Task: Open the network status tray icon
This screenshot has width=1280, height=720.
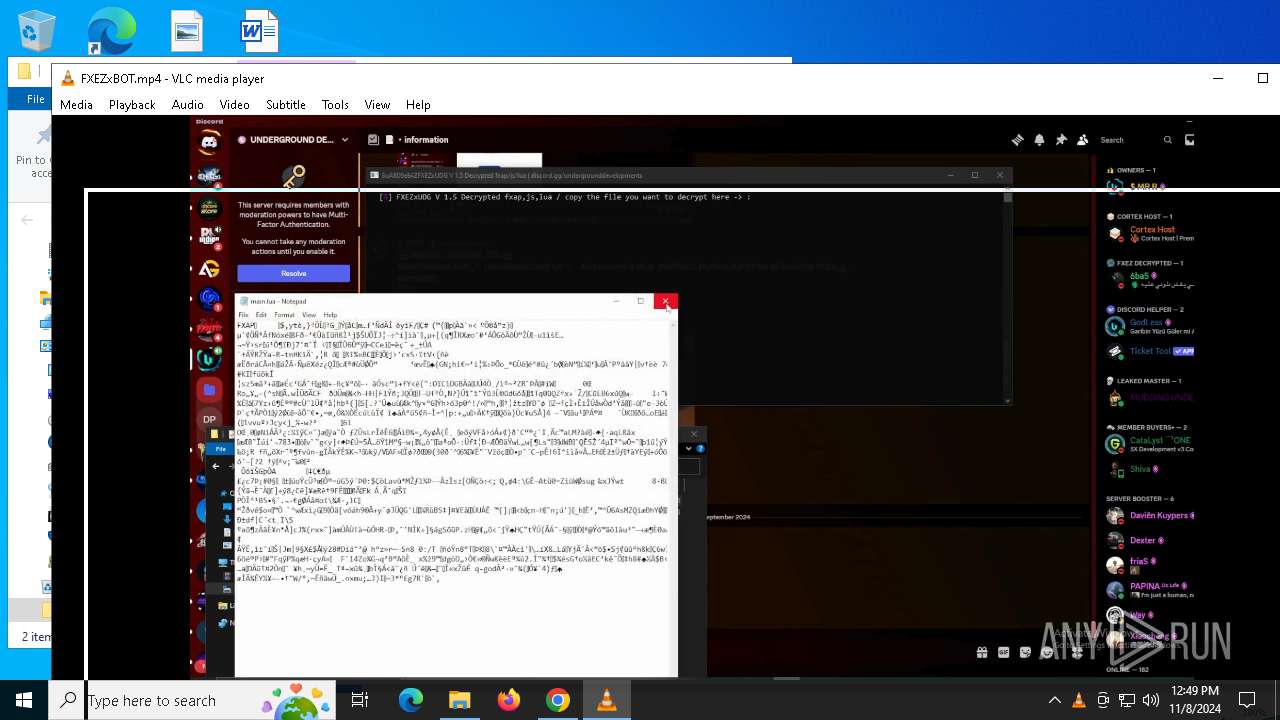Action: click(x=1127, y=700)
